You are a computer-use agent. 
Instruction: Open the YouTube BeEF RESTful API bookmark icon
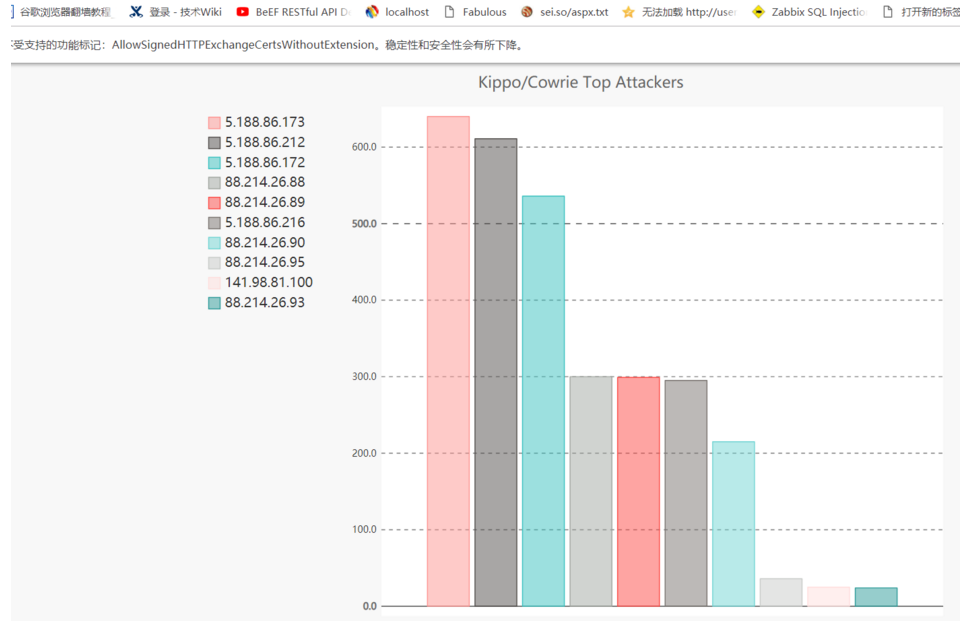pyautogui.click(x=243, y=12)
